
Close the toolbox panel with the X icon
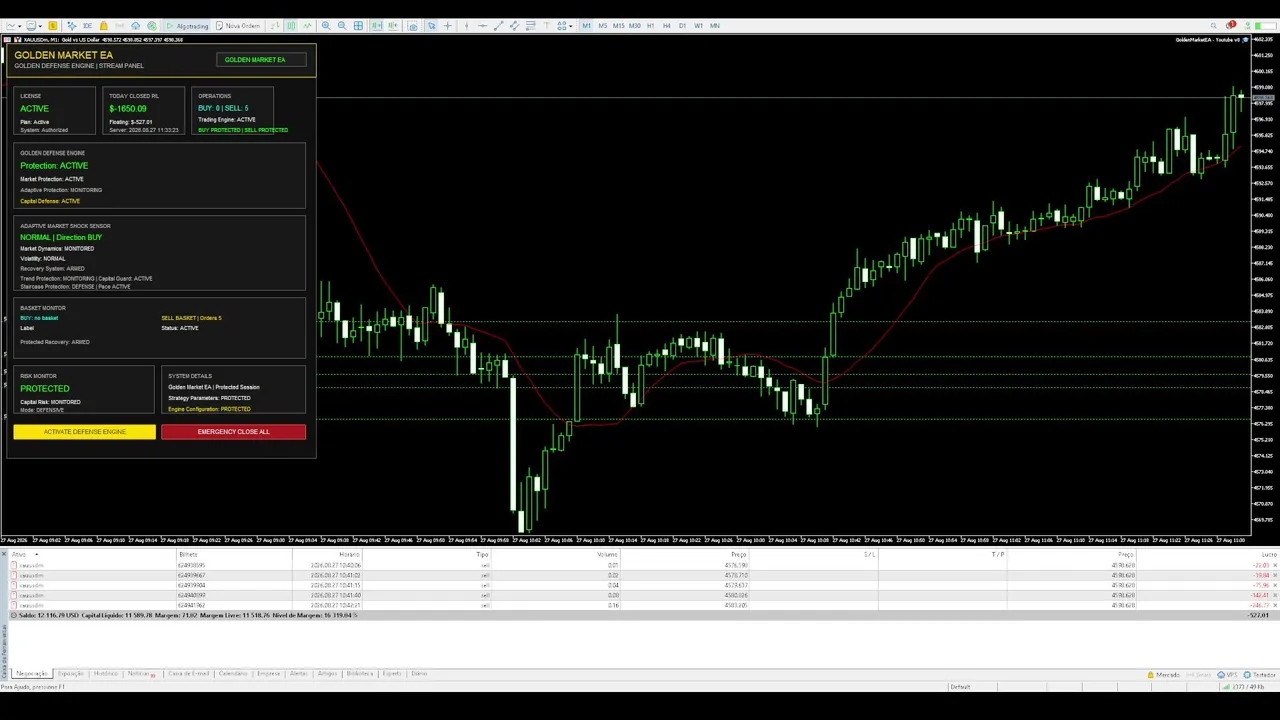pyautogui.click(x=4, y=554)
